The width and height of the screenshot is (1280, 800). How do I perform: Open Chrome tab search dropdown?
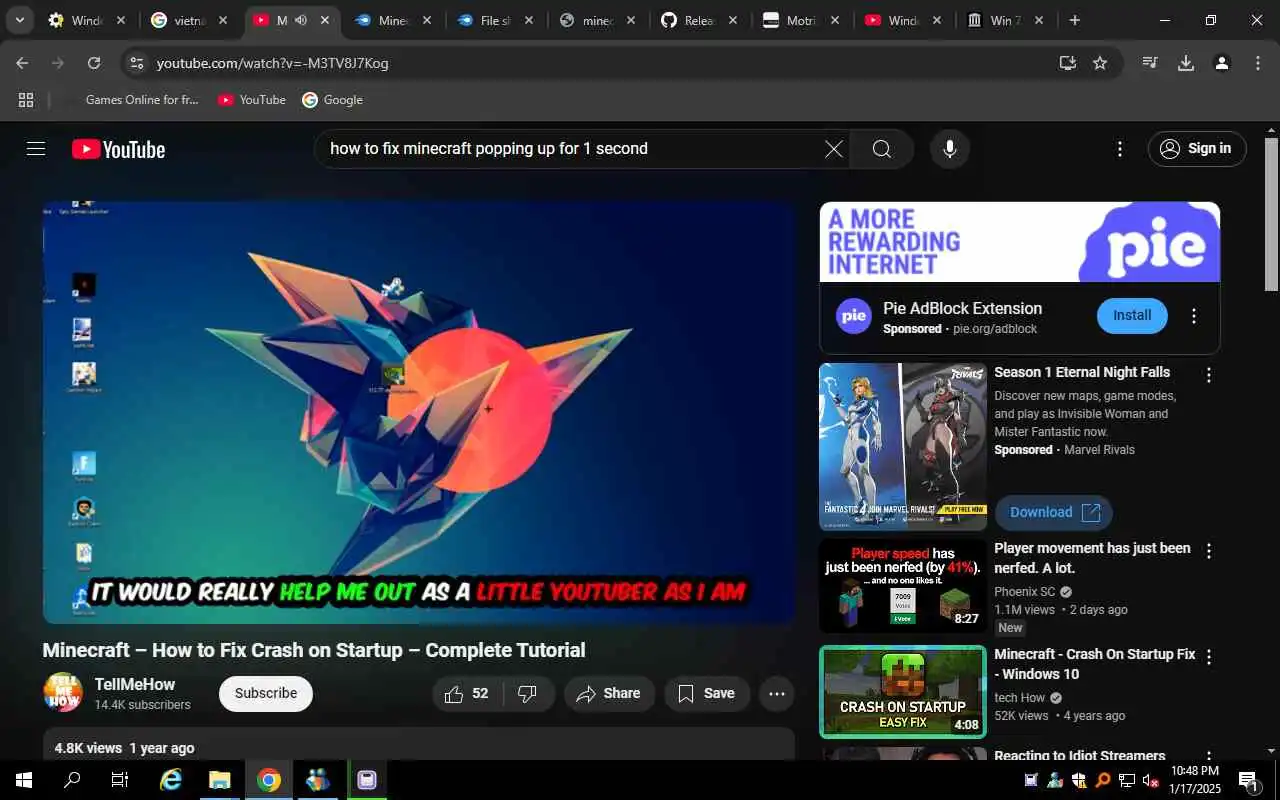(19, 20)
